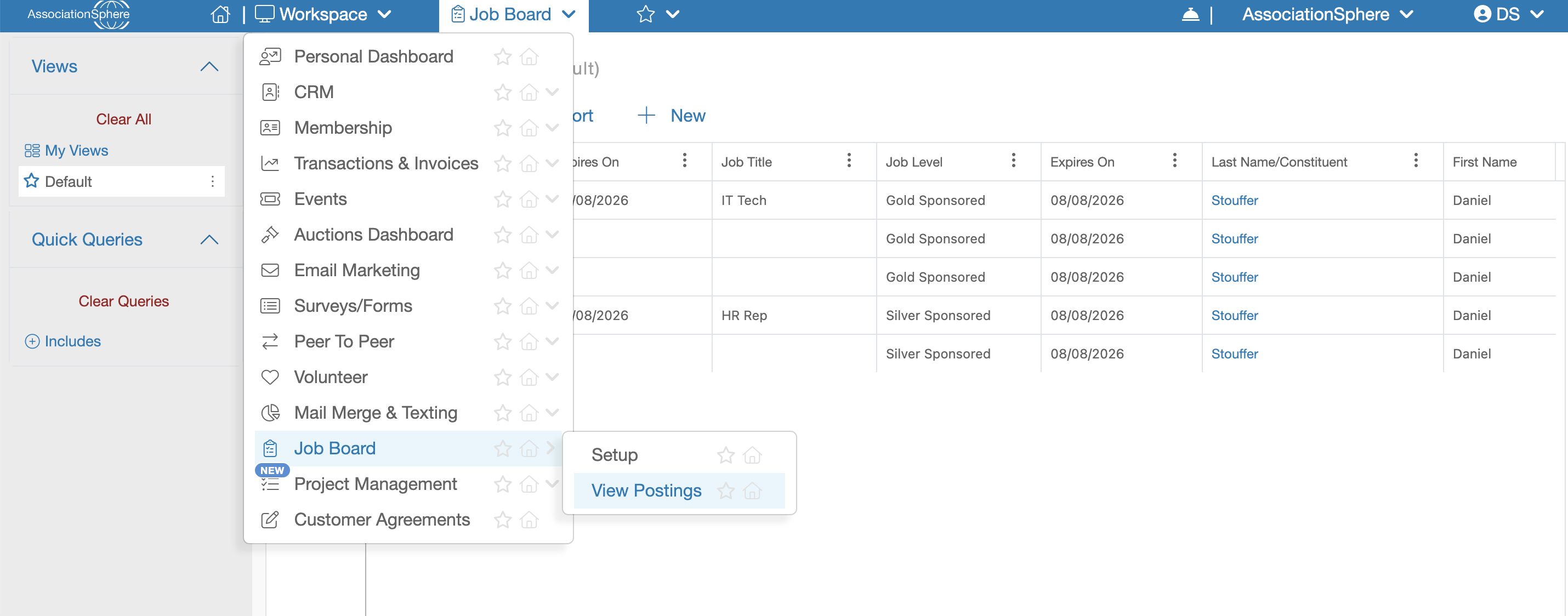The height and width of the screenshot is (616, 1568).
Task: Click the Personal Dashboard icon
Action: (x=270, y=56)
